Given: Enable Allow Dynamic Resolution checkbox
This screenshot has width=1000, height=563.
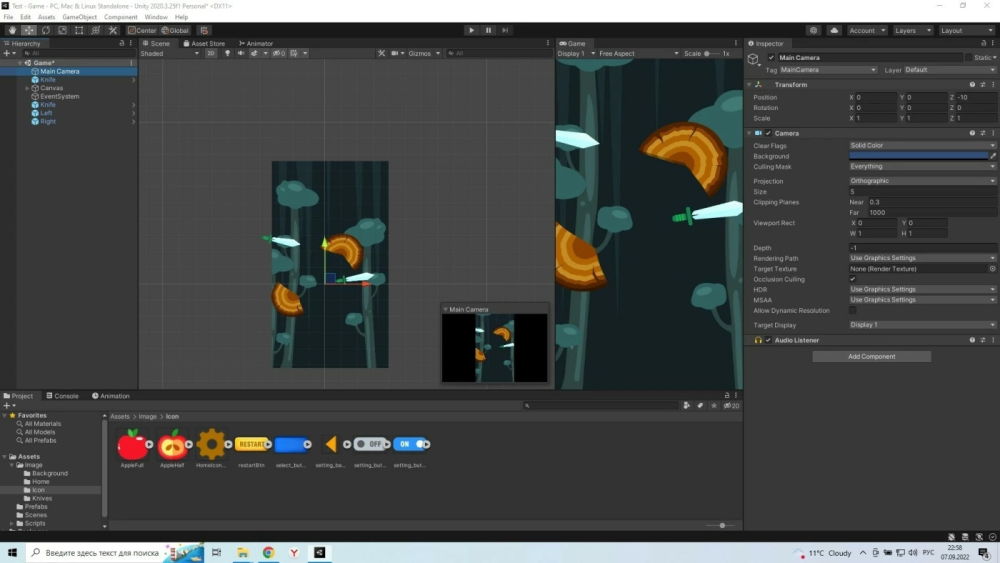Looking at the screenshot, I should [853, 311].
